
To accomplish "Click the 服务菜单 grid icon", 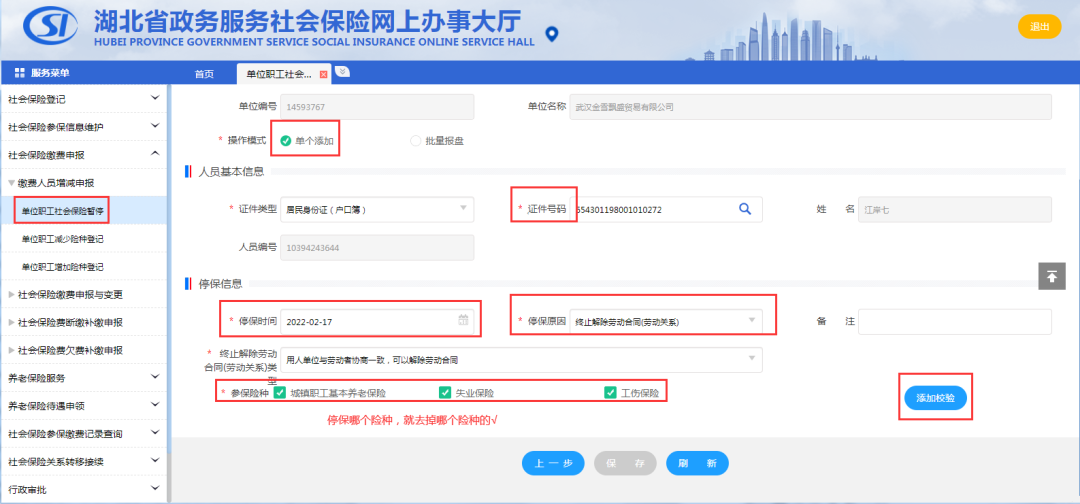I will pos(19,73).
